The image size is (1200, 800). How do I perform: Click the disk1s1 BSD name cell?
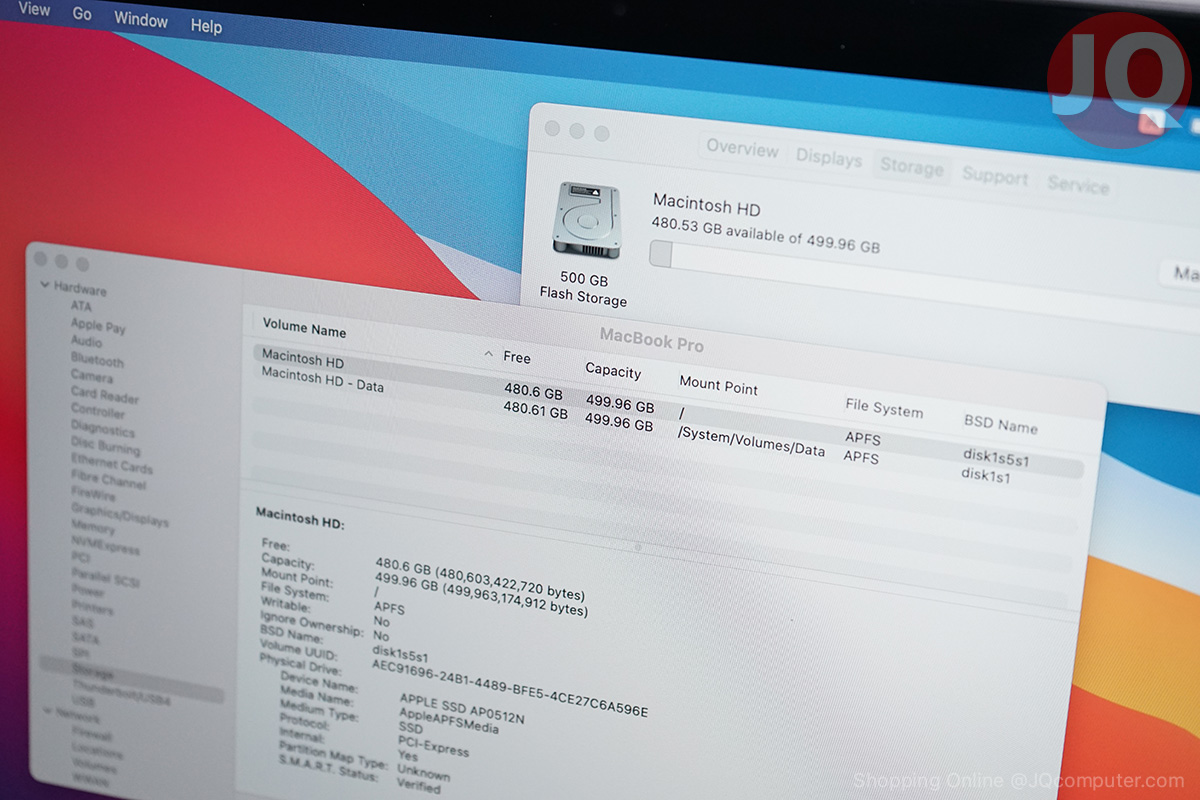(x=985, y=476)
